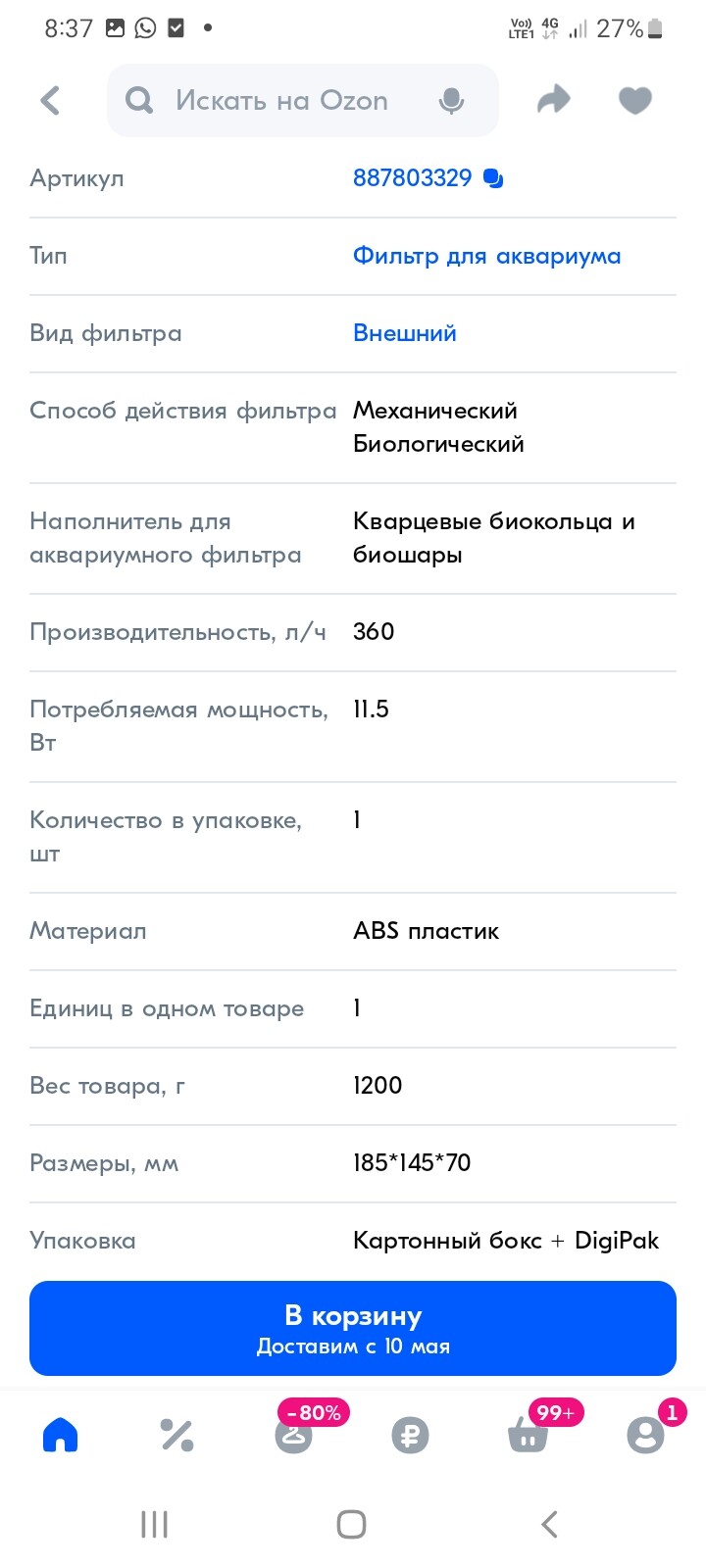This screenshot has height=1568, width=706.
Task: Open the Ozon home tab
Action: pyautogui.click(x=60, y=1435)
